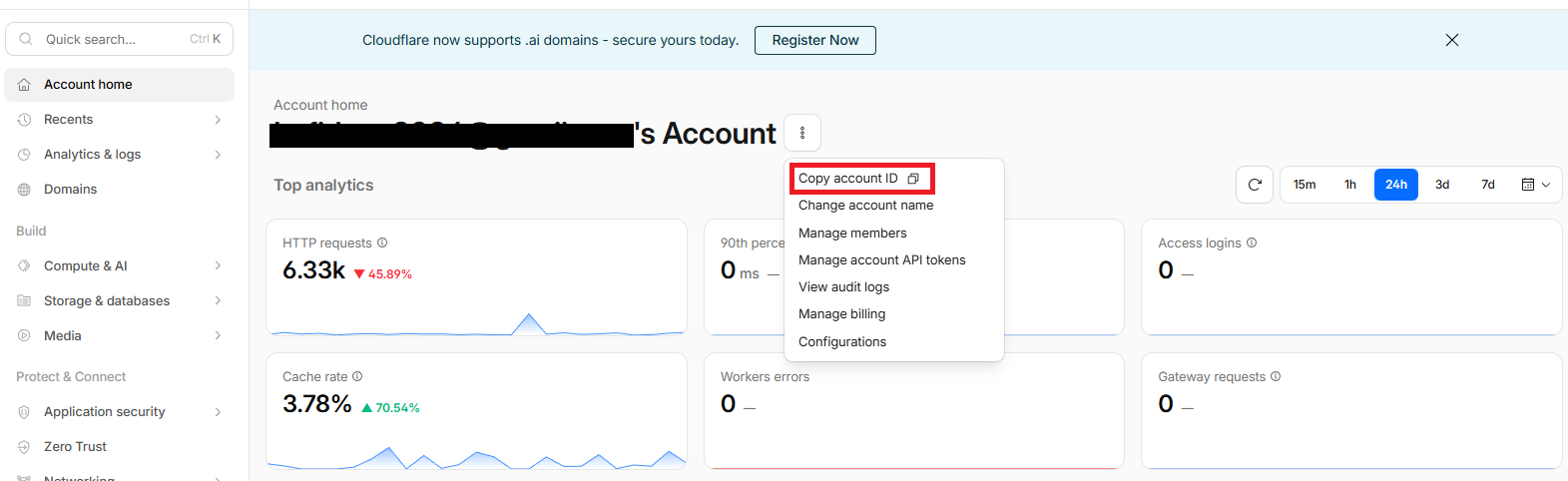Click the info icon next to Cache rate
Viewport: 1568px width, 481px height.
pos(357,376)
